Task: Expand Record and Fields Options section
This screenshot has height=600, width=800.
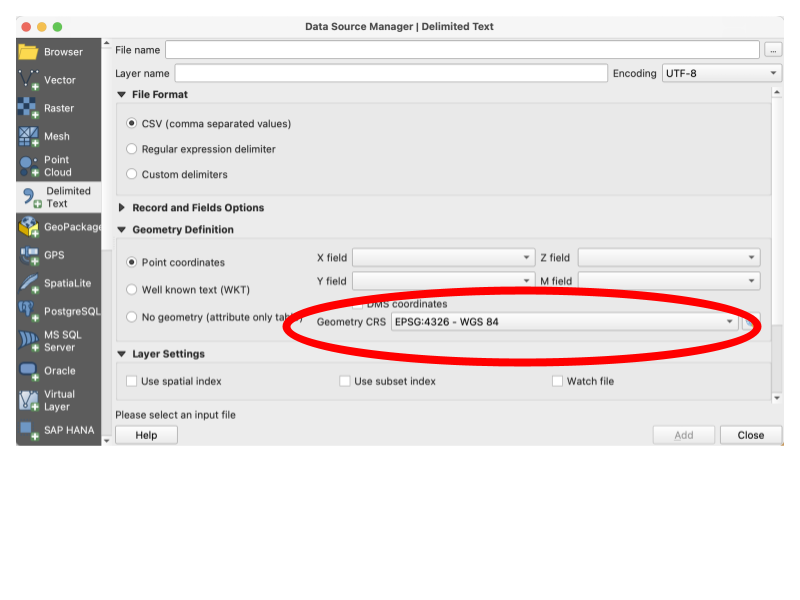Action: 122,208
